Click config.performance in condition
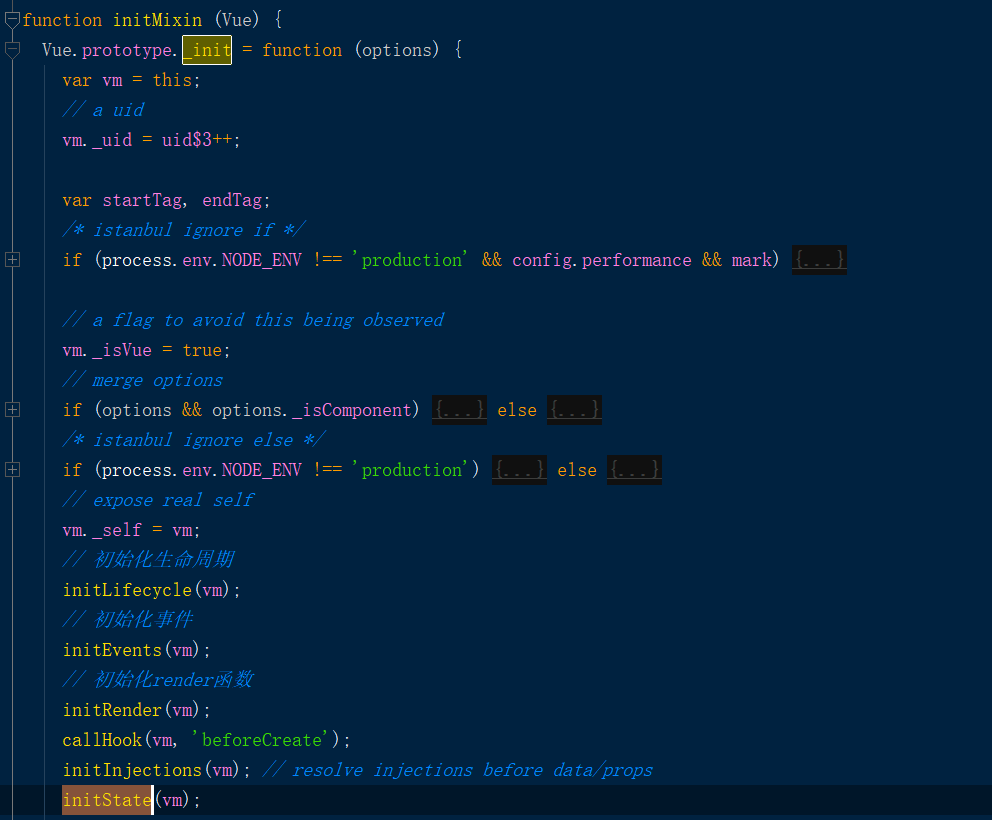The width and height of the screenshot is (992, 820). coord(602,260)
